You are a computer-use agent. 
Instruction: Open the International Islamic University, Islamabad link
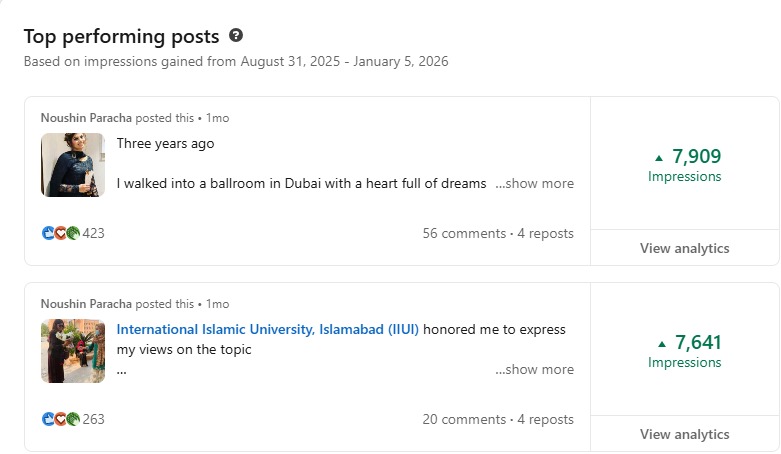click(x=268, y=329)
